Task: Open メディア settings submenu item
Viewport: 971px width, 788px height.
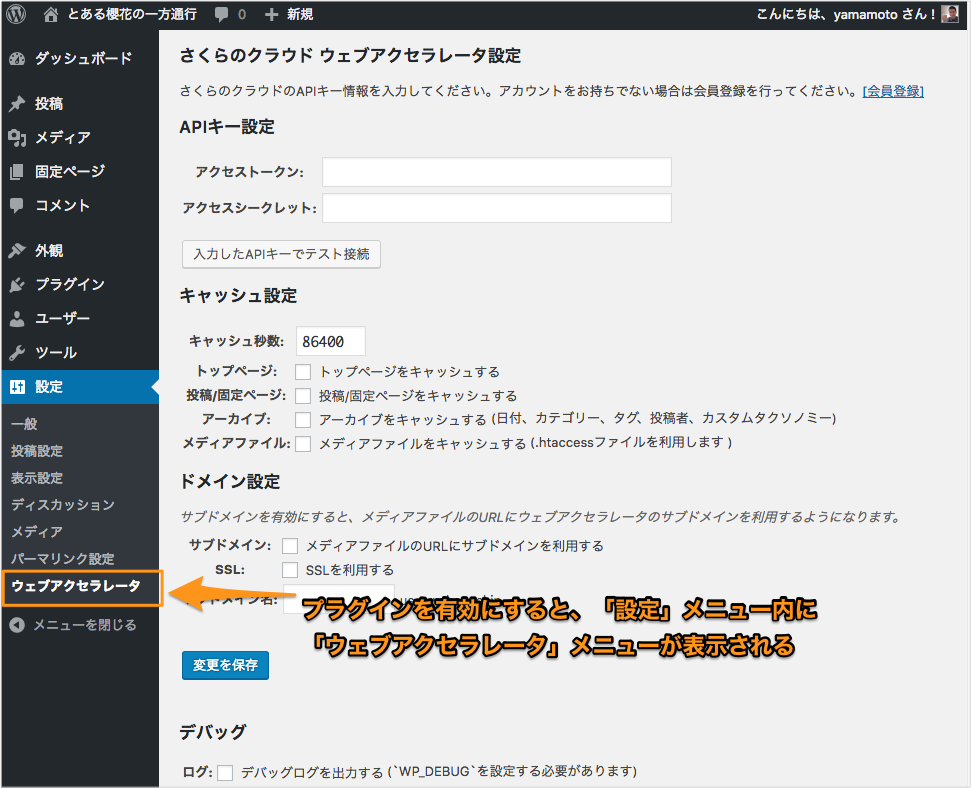Action: [37, 532]
